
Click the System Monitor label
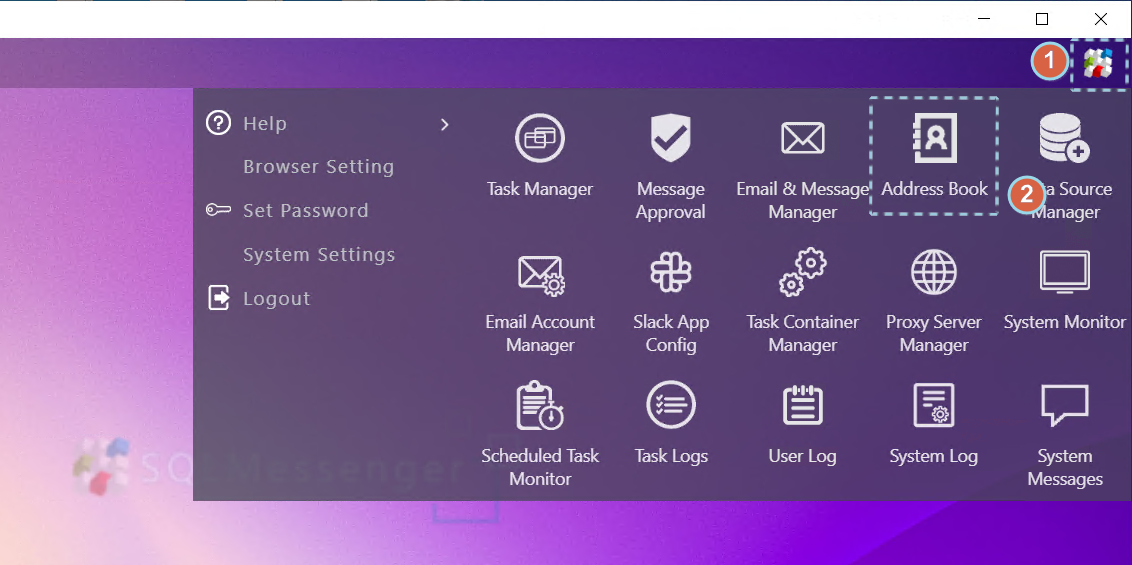[1065, 322]
